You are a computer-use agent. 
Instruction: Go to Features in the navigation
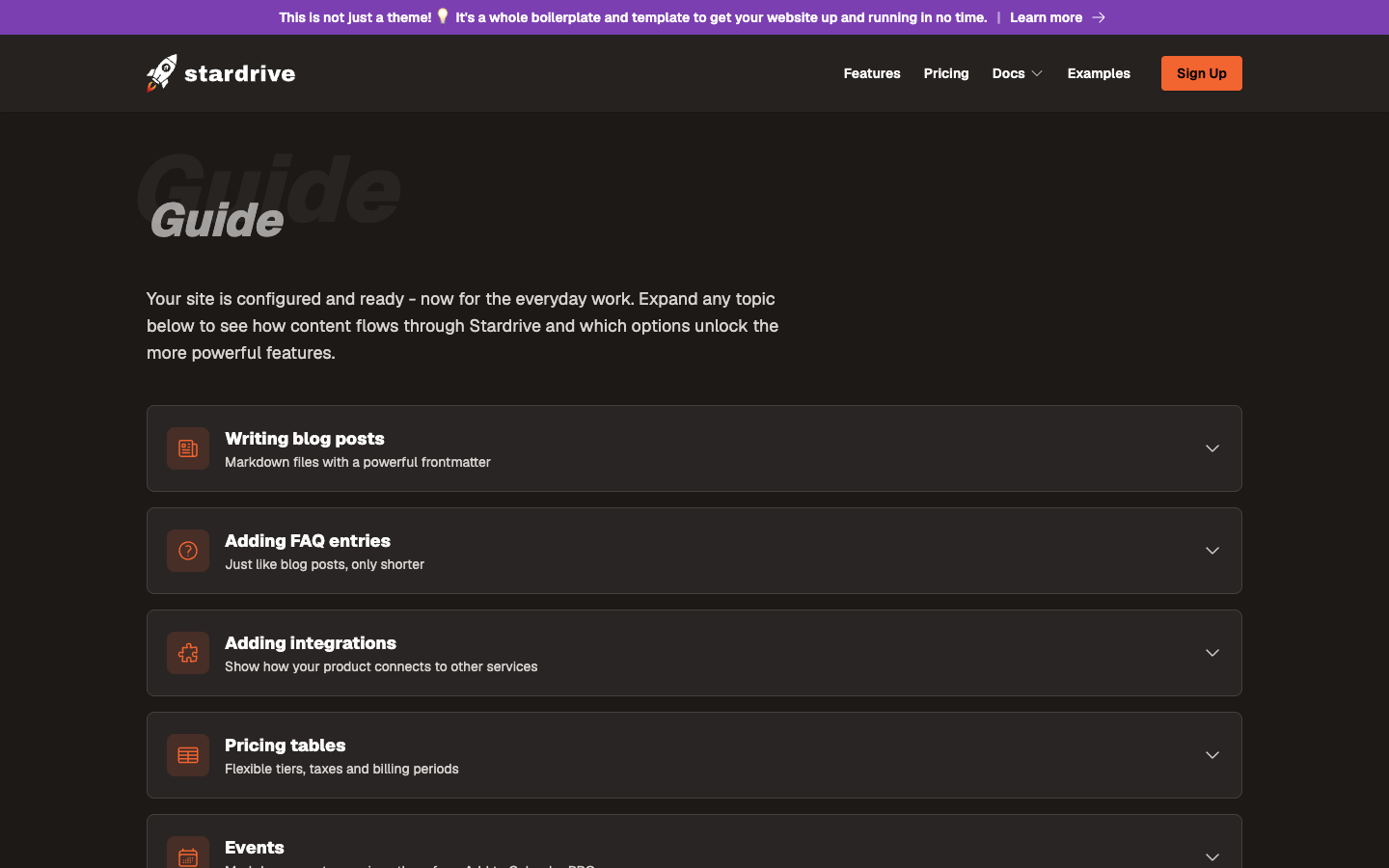[872, 73]
